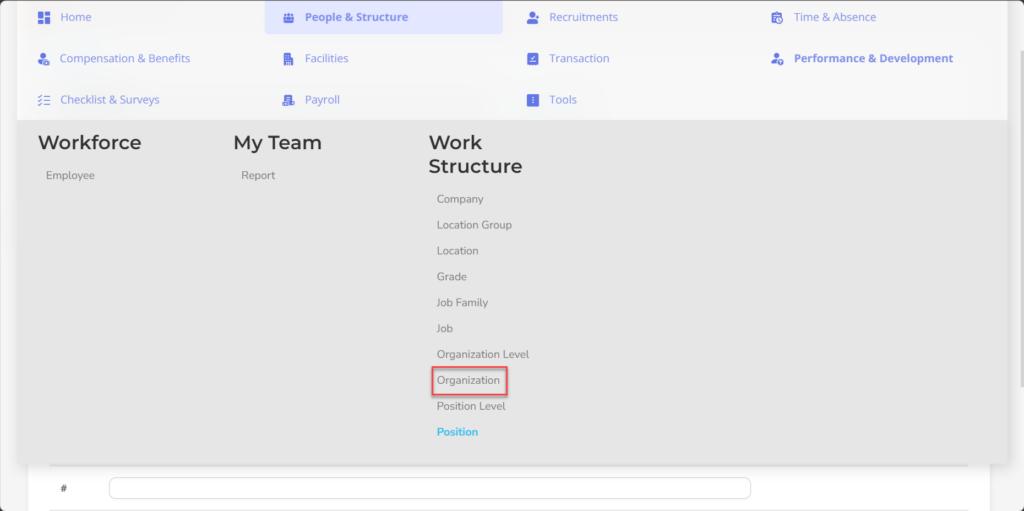The height and width of the screenshot is (511, 1024).
Task: Click the Home dashboard icon
Action: tap(44, 18)
